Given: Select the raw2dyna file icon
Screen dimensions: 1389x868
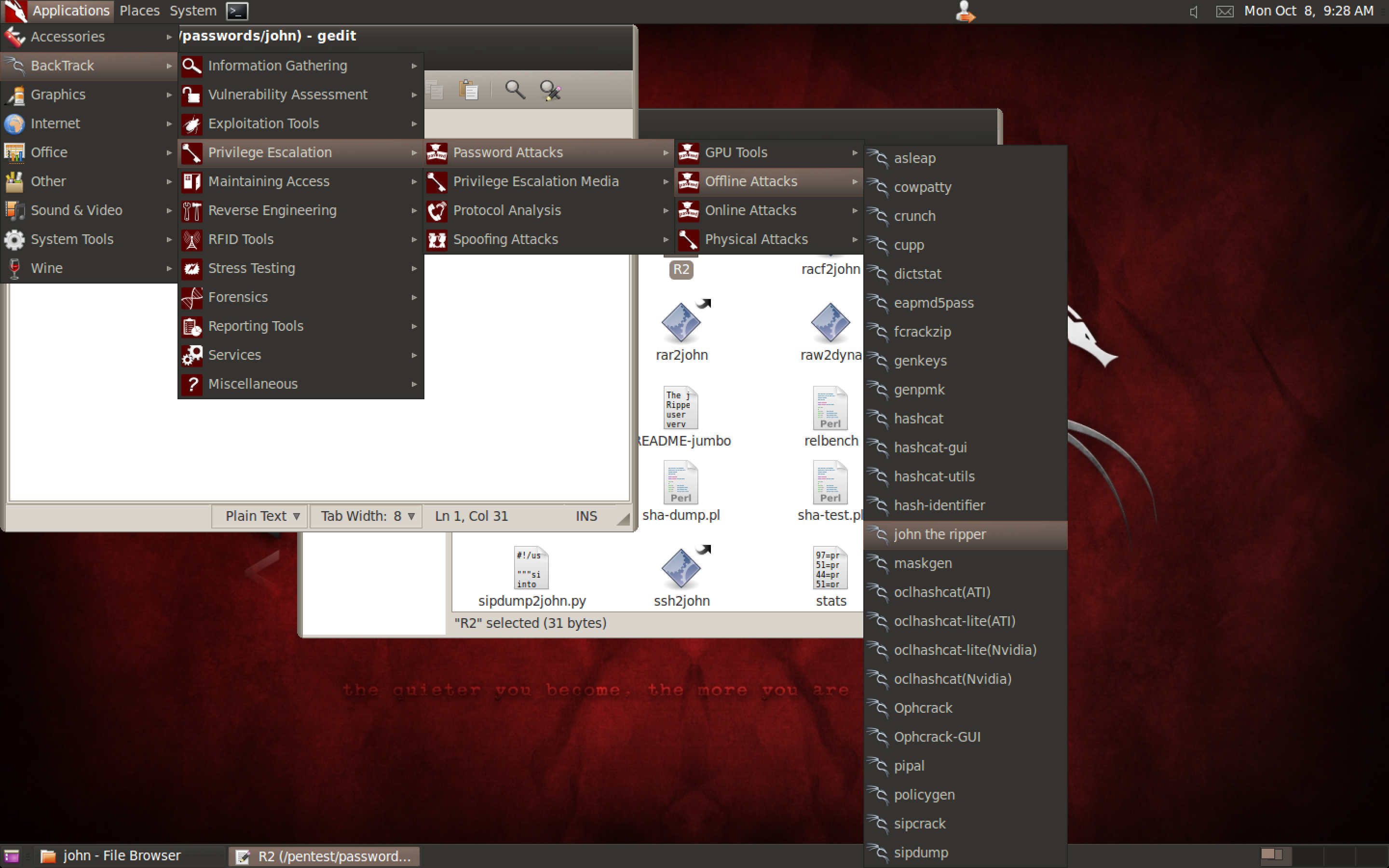Looking at the screenshot, I should pyautogui.click(x=830, y=323).
